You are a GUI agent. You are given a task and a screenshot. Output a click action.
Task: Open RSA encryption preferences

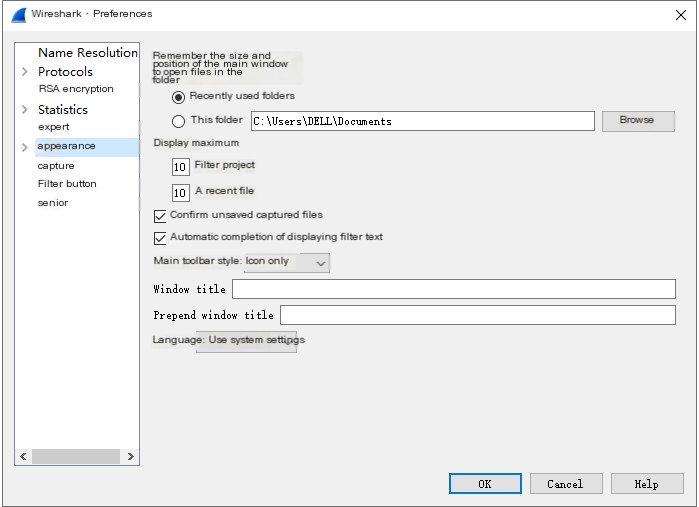[76, 89]
